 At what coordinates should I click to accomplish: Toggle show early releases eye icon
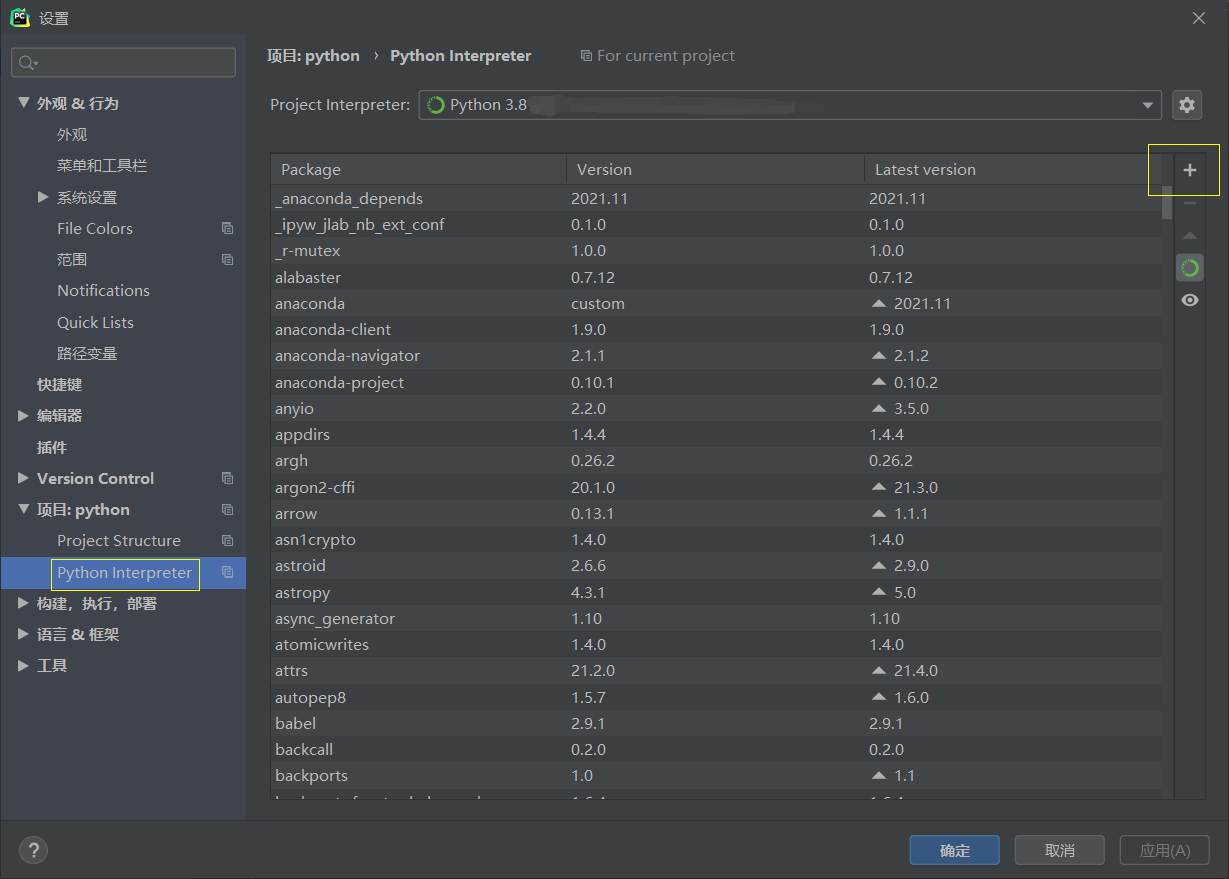click(x=1189, y=300)
